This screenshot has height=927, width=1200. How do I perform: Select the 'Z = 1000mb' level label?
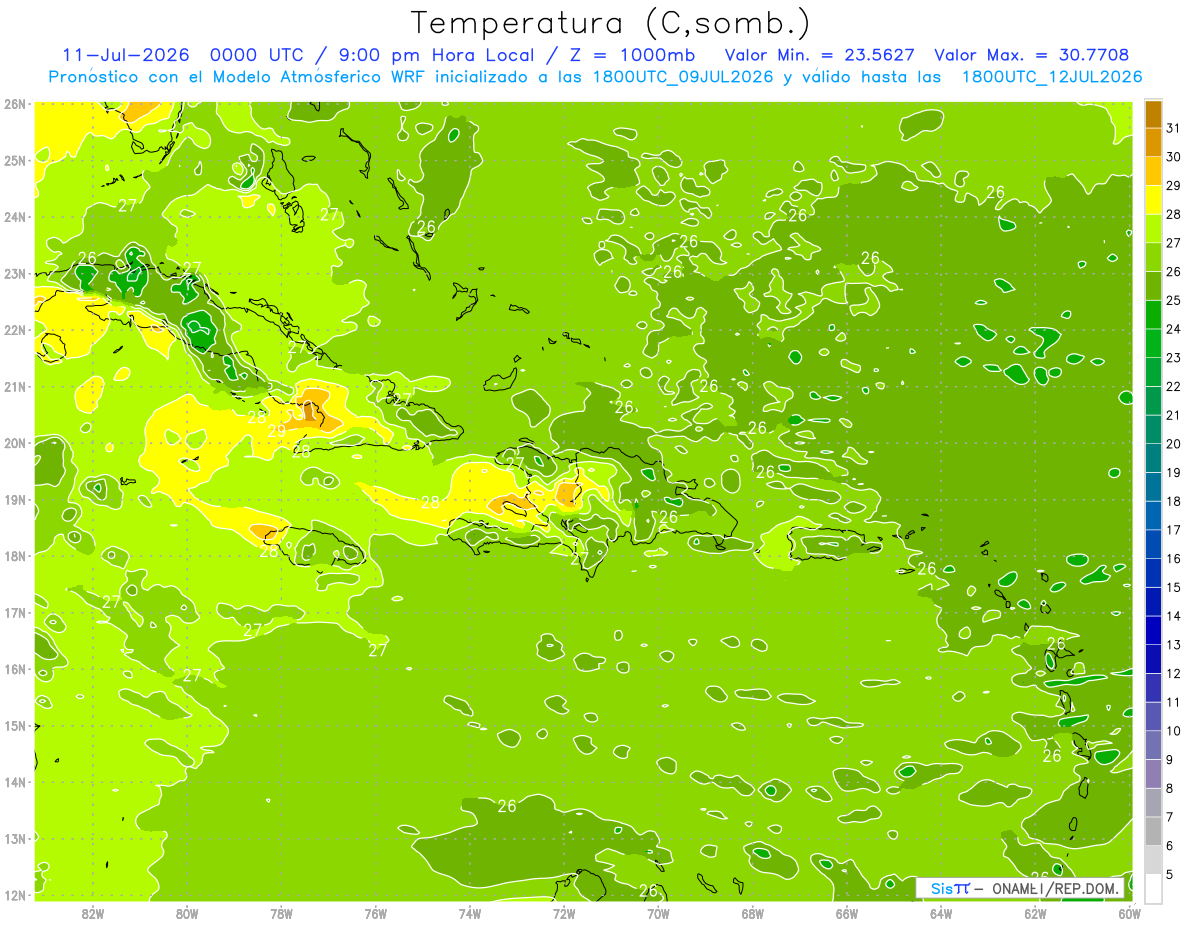coord(630,55)
